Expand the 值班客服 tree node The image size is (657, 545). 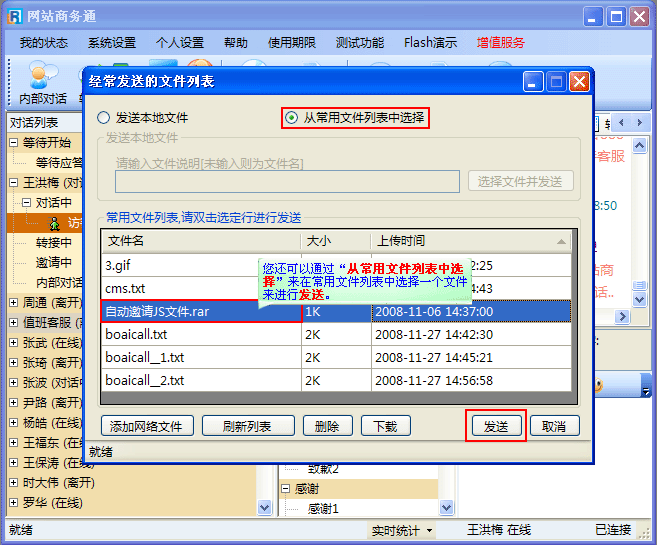point(13,323)
